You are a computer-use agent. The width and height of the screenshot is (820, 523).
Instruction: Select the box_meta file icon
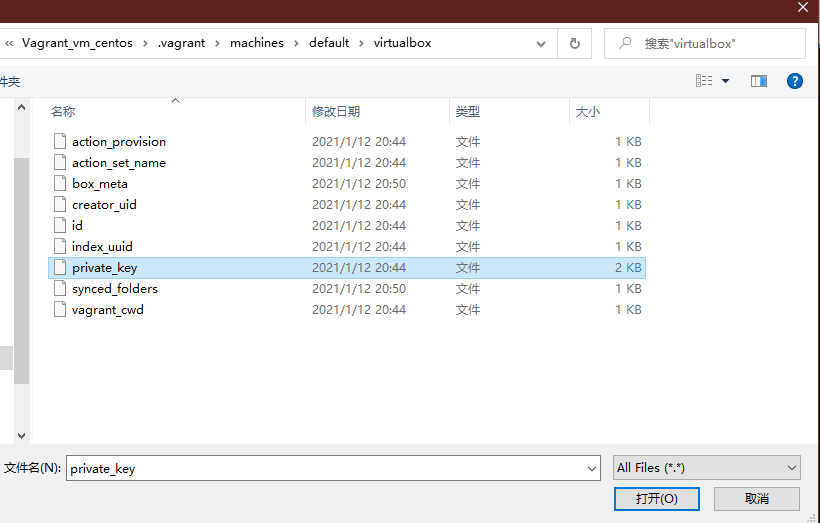[x=60, y=184]
